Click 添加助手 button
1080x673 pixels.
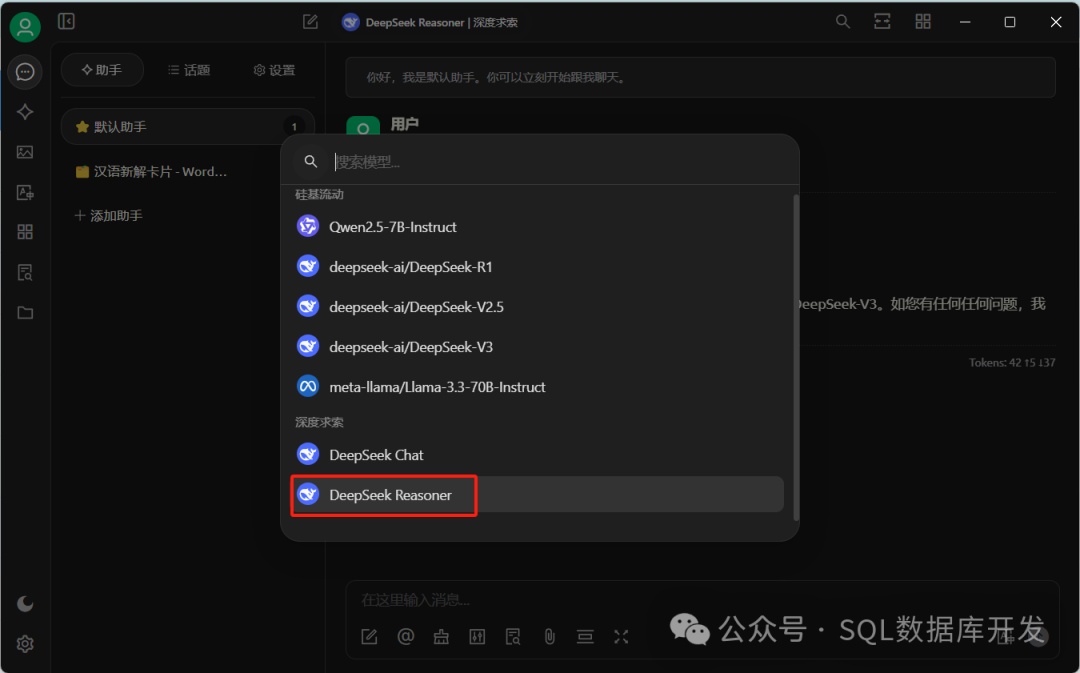108,216
